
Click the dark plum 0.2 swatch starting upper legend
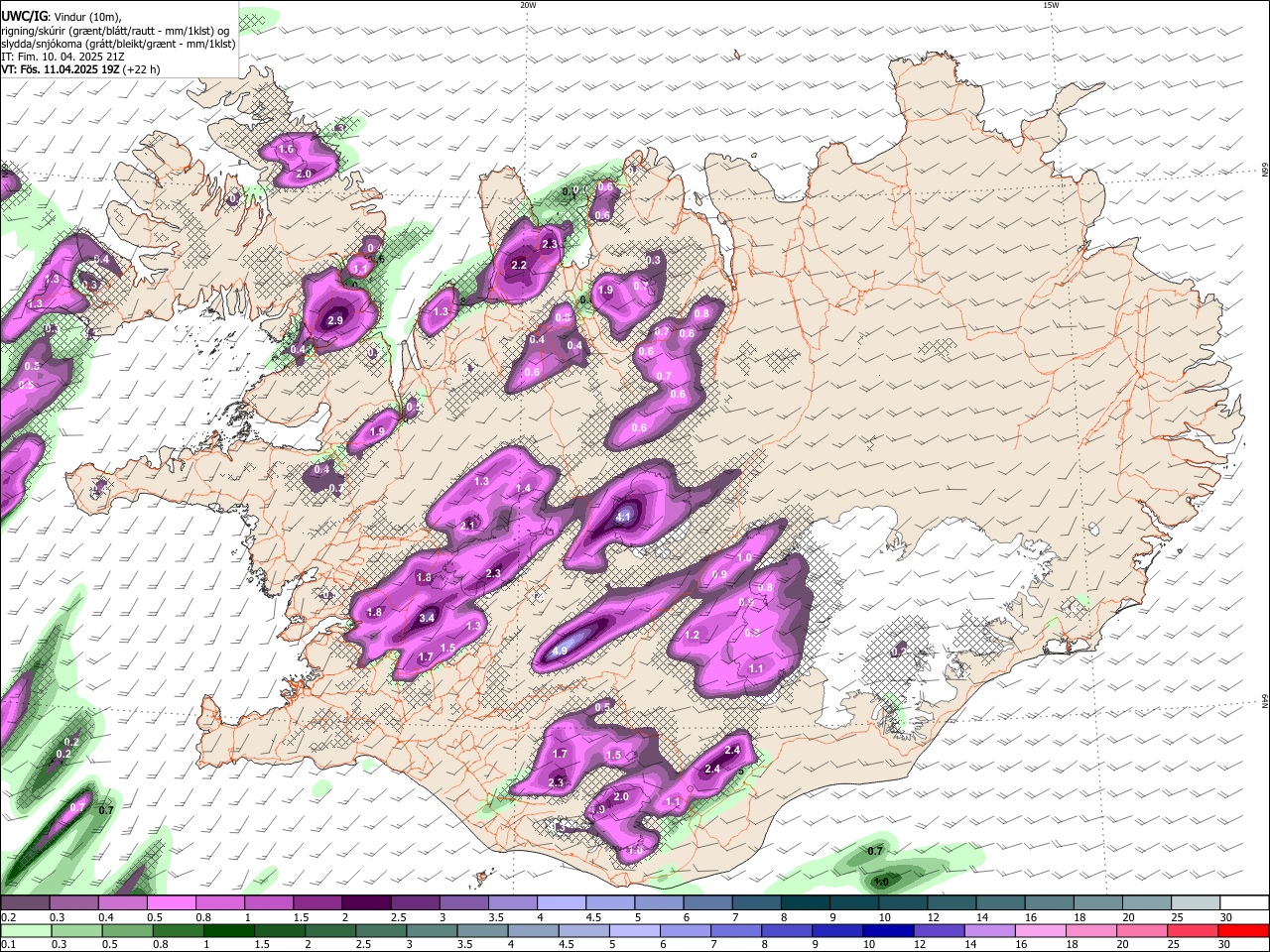click(25, 903)
